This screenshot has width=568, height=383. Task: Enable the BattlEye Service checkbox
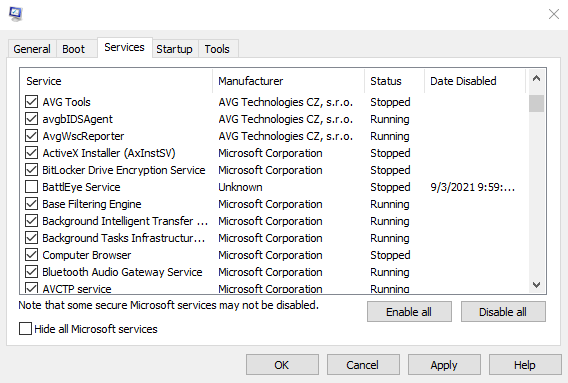point(32,187)
